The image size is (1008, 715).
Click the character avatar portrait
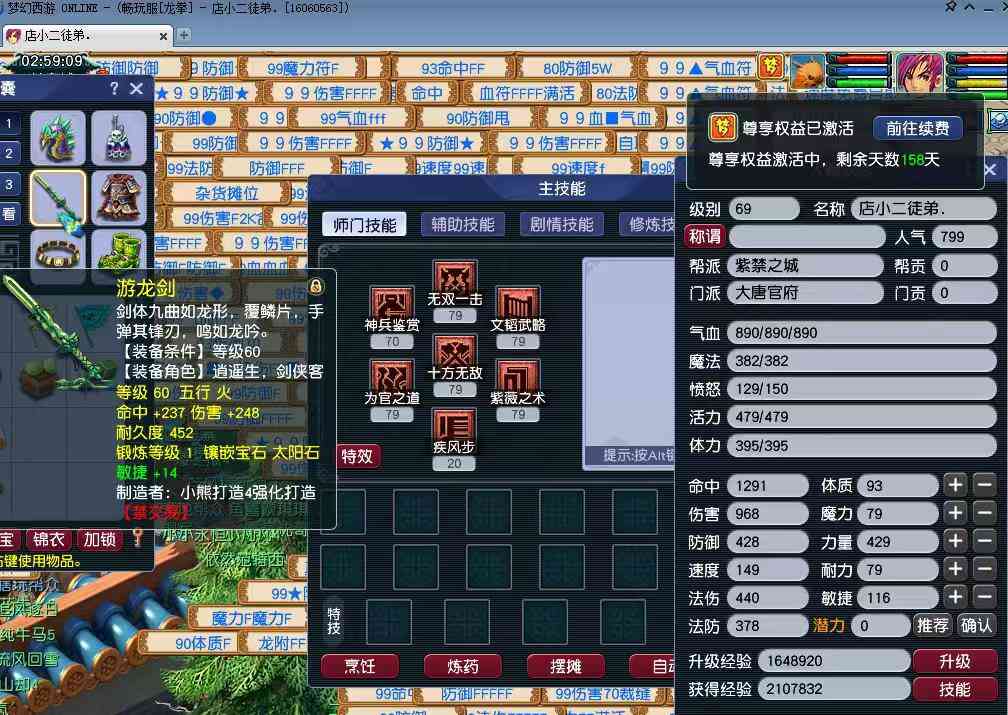point(919,71)
